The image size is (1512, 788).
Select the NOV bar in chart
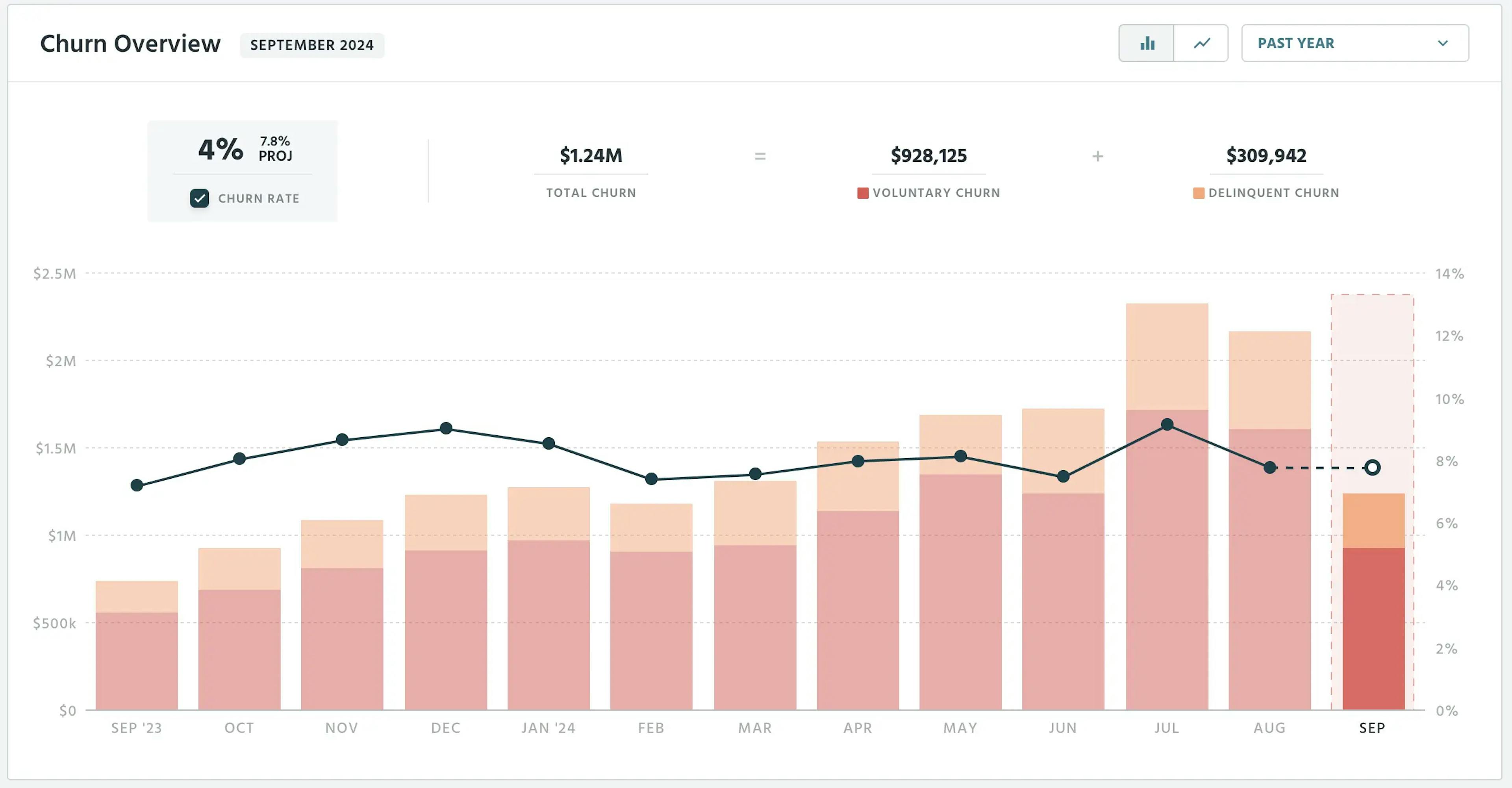click(x=342, y=615)
